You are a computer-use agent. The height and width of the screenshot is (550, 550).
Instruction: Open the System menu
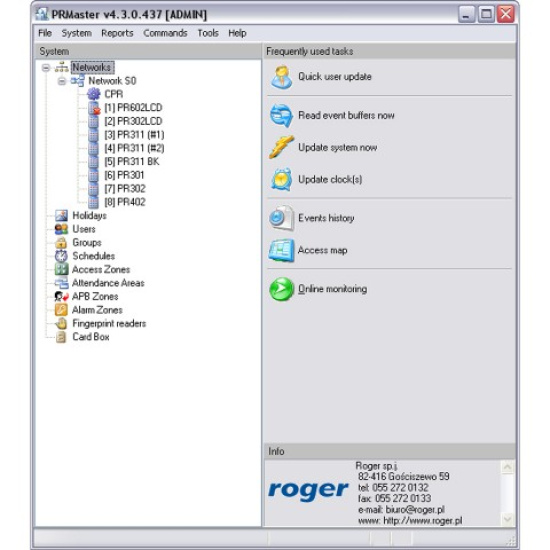[76, 33]
